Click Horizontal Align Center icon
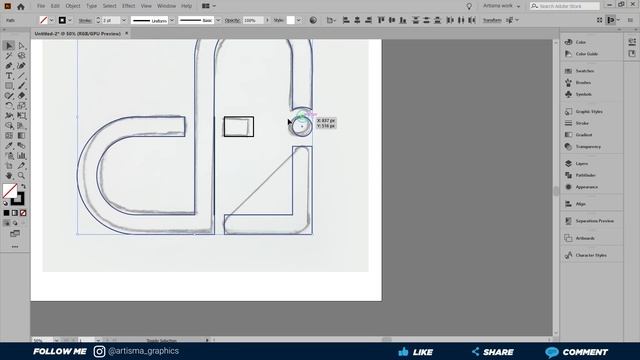Viewport: 640px width, 360px height. pos(357,20)
